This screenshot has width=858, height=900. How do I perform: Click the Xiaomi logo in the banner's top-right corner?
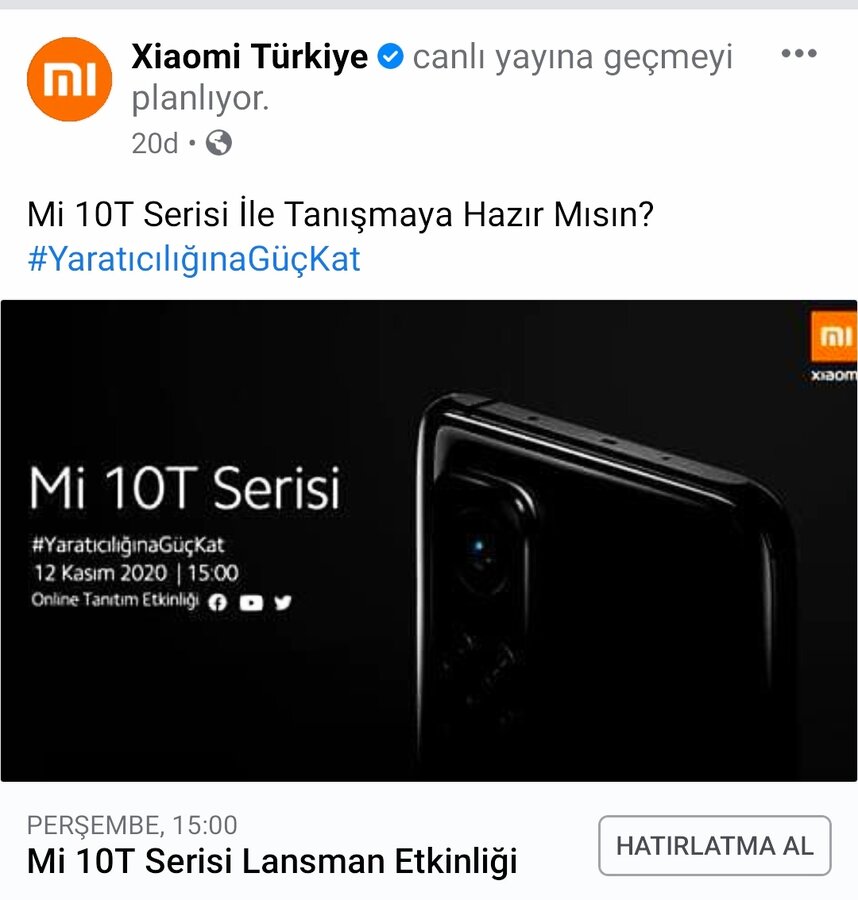click(833, 346)
